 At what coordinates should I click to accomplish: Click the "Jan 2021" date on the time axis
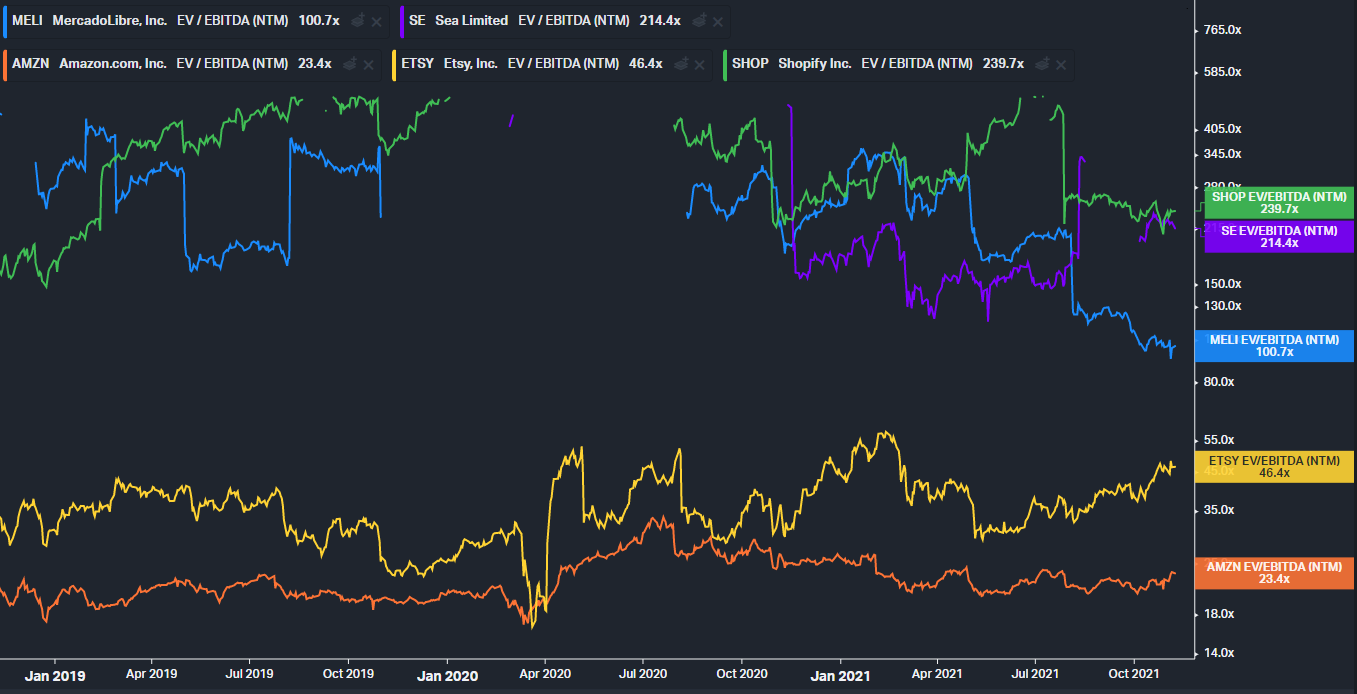pos(840,676)
